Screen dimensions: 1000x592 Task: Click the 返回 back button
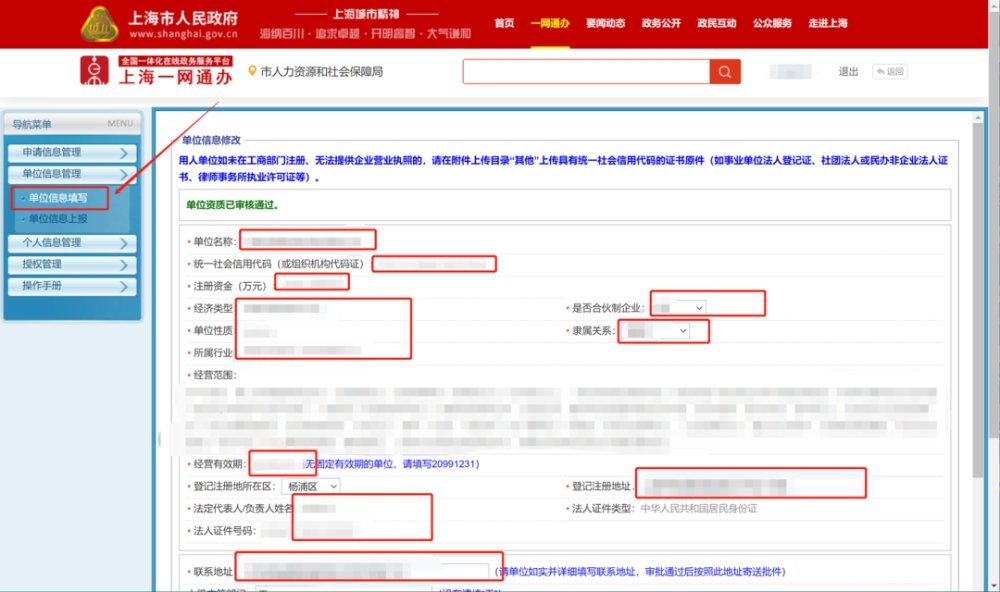point(890,71)
